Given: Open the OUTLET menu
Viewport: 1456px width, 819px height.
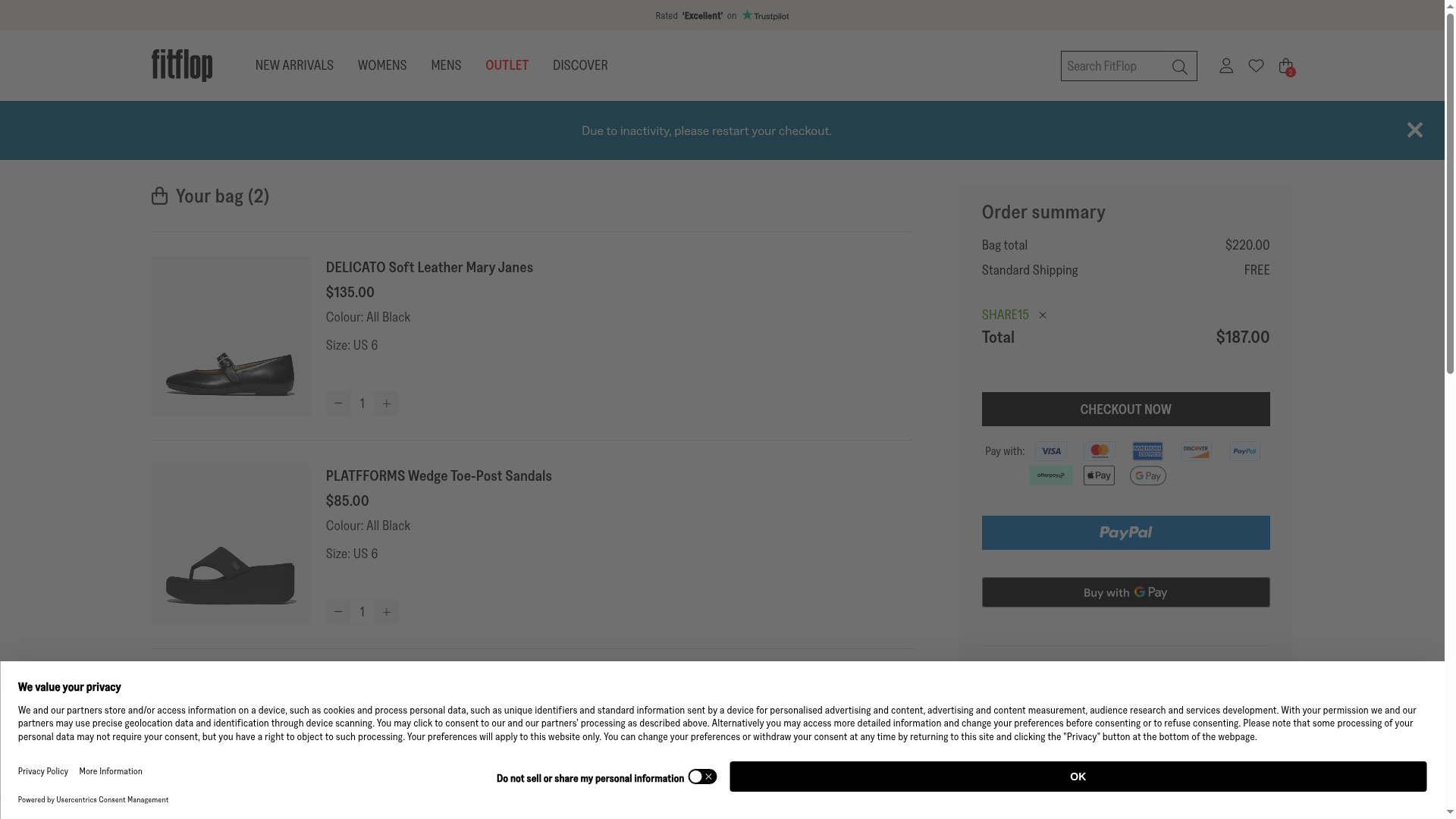Looking at the screenshot, I should [507, 65].
